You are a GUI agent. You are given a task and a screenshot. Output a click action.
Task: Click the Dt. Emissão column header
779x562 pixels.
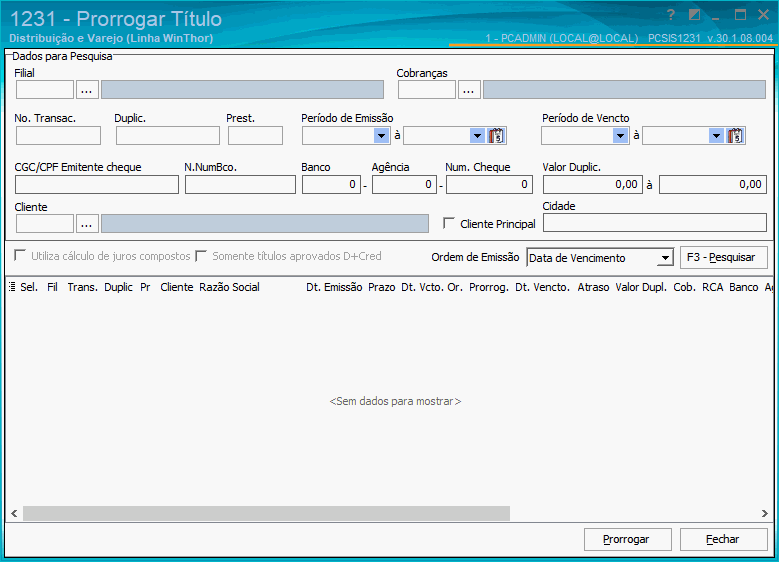click(334, 287)
